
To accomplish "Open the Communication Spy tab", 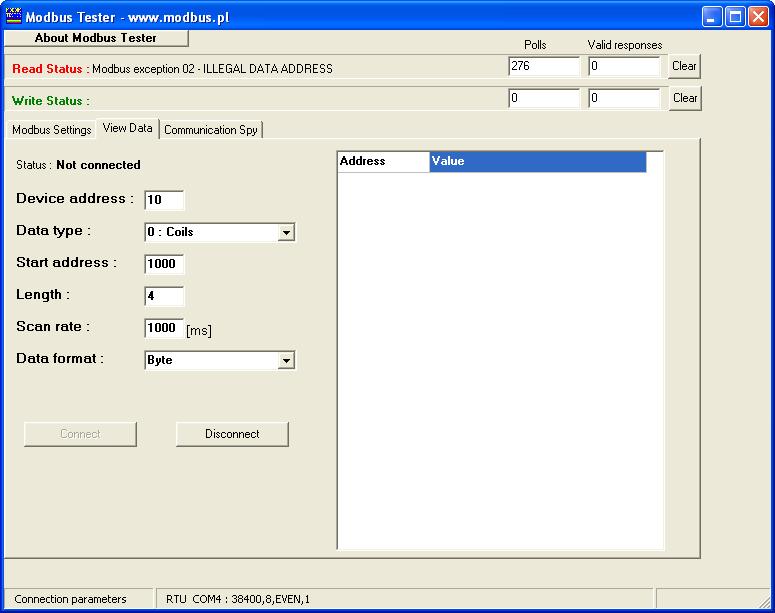I will 211,130.
